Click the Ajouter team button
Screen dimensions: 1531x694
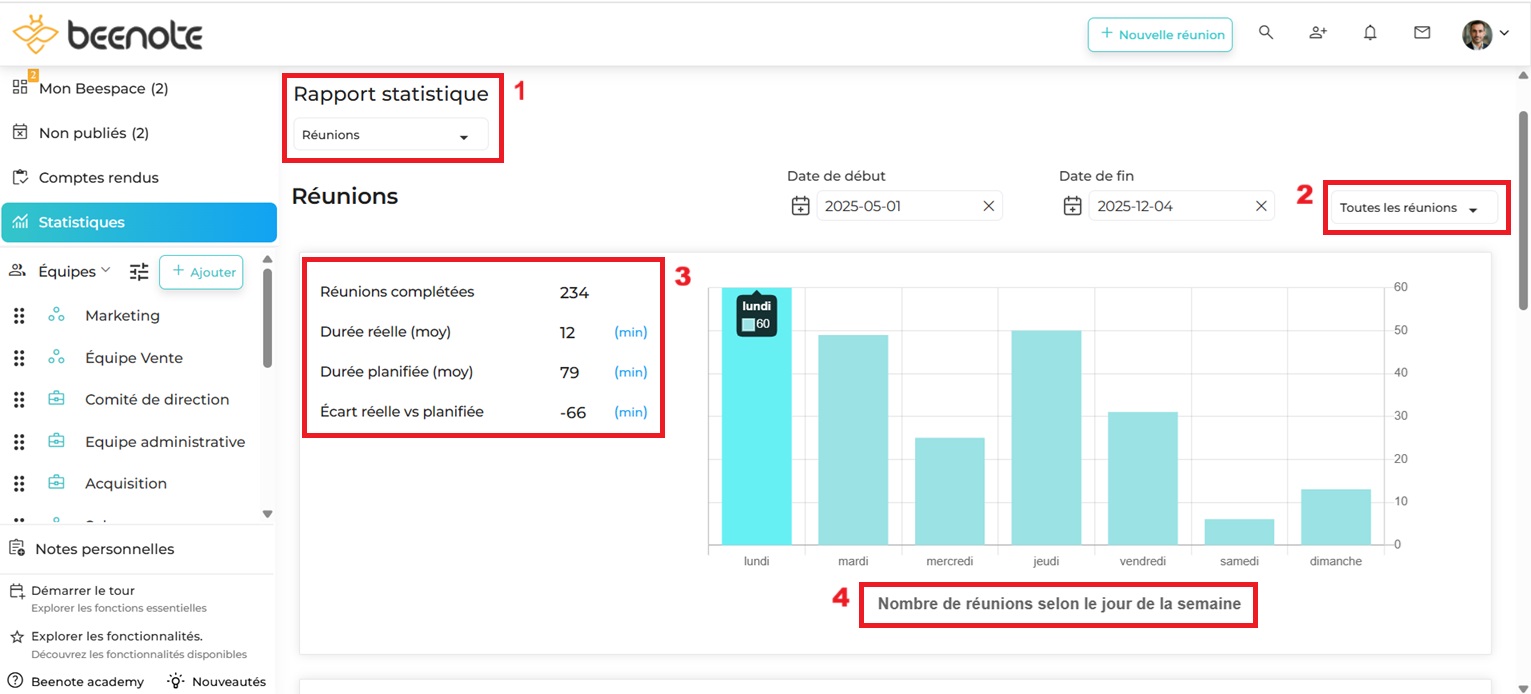click(x=201, y=272)
